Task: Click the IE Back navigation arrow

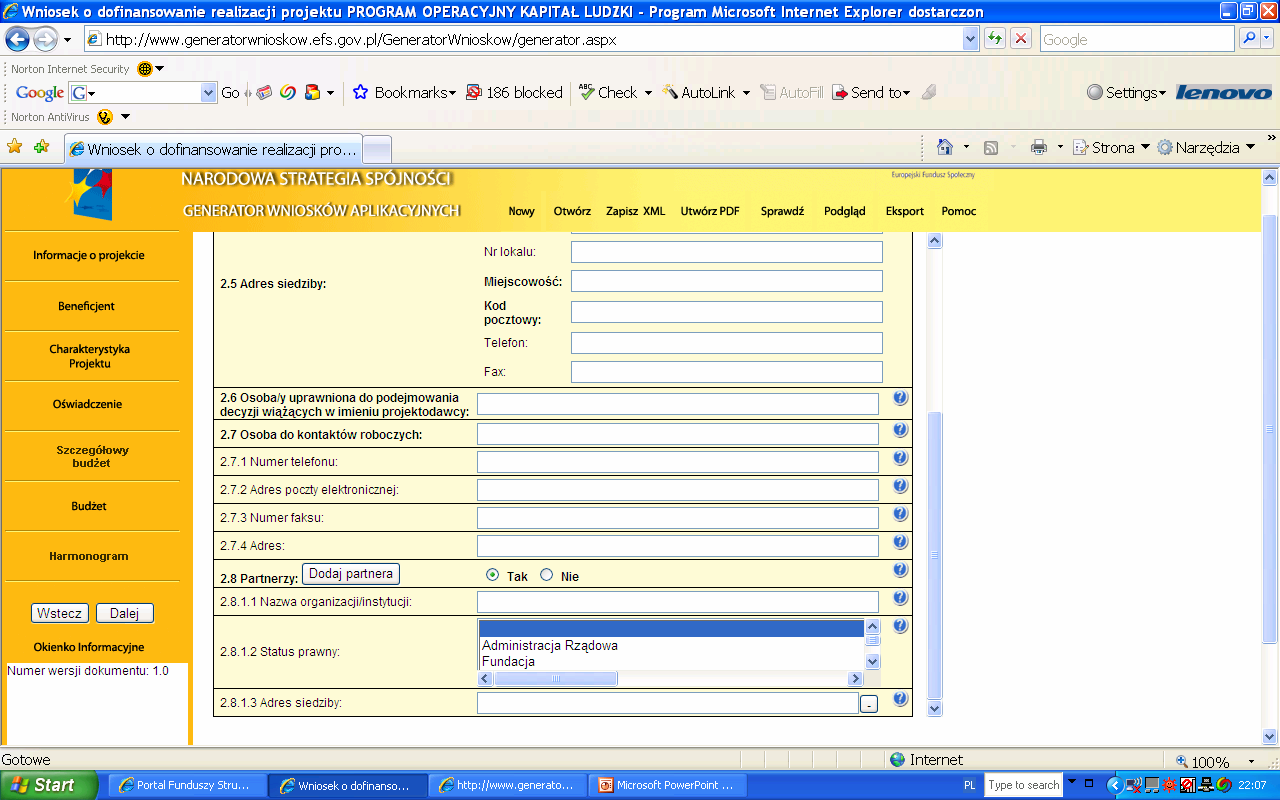Action: pos(17,40)
